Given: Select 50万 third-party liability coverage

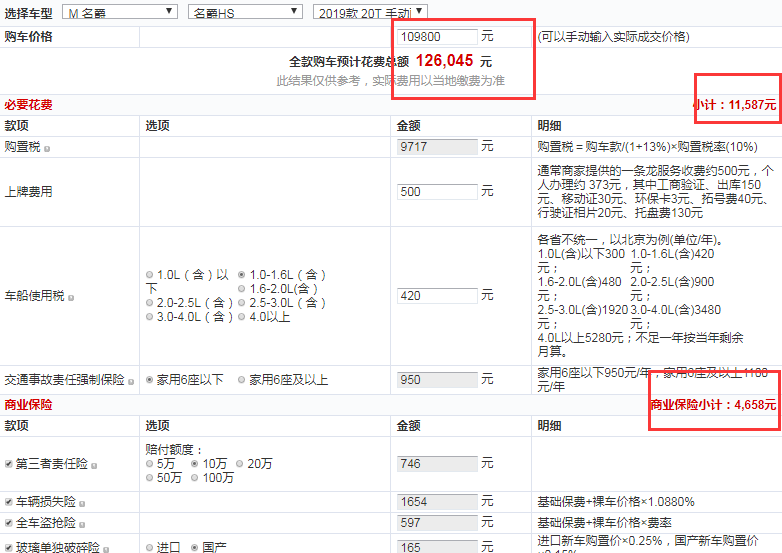Looking at the screenshot, I should [x=149, y=478].
